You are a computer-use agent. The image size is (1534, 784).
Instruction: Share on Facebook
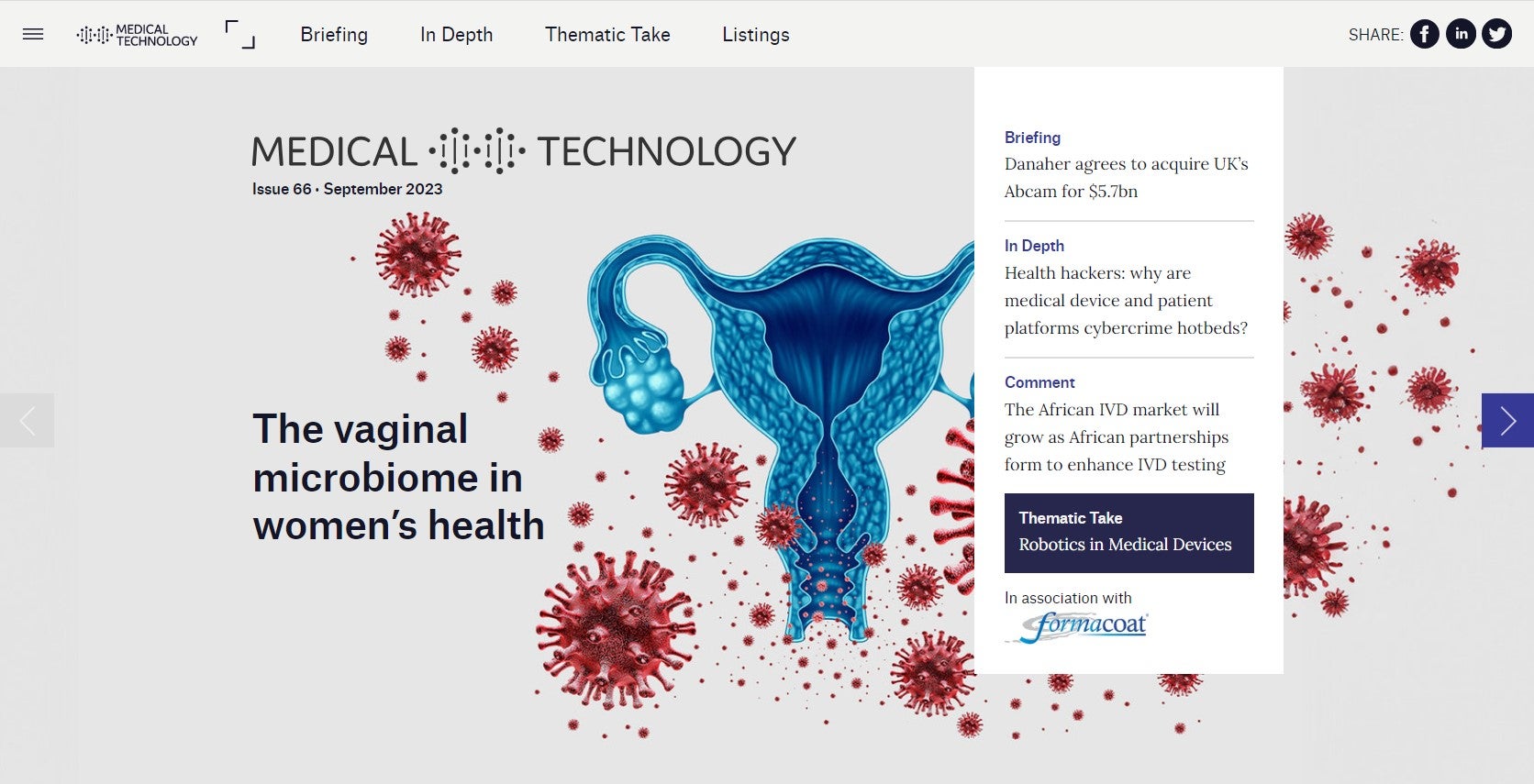(x=1424, y=35)
